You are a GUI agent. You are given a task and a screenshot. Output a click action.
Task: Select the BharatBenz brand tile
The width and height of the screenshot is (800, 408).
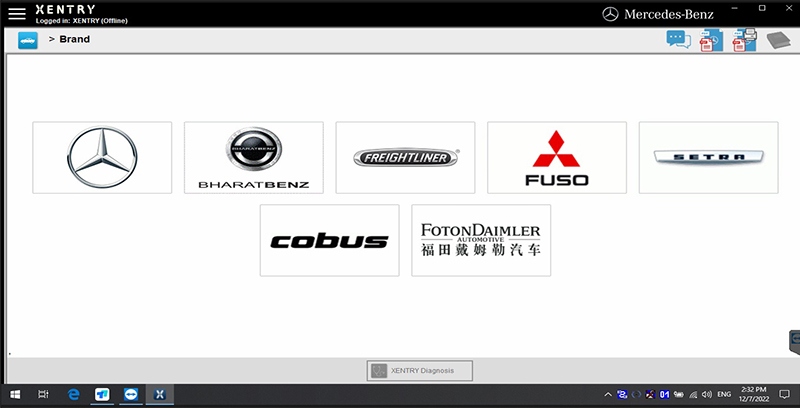tap(254, 158)
